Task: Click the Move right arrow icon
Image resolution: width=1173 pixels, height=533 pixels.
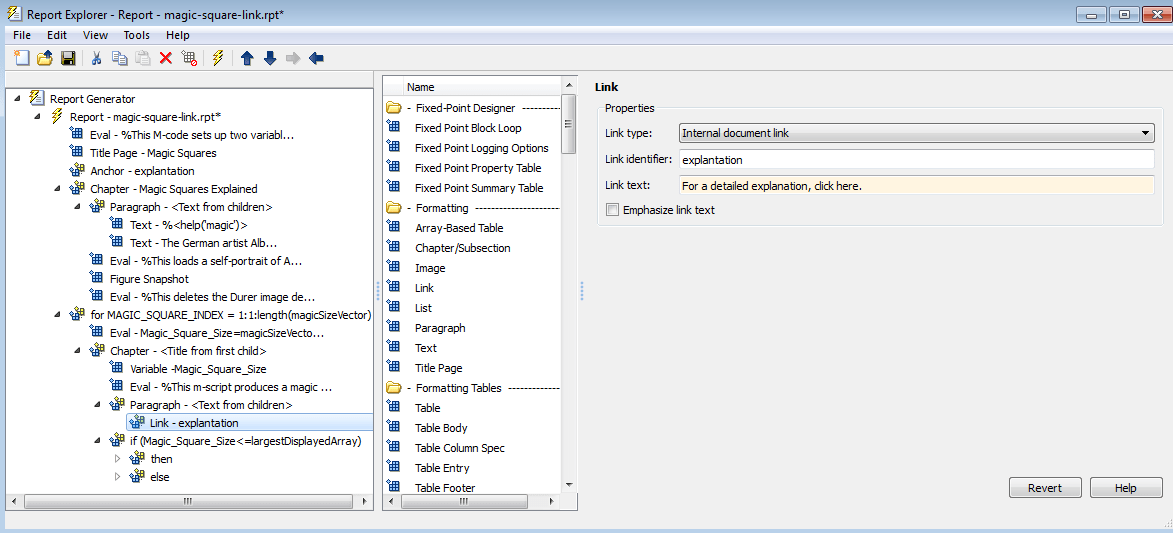Action: (293, 58)
